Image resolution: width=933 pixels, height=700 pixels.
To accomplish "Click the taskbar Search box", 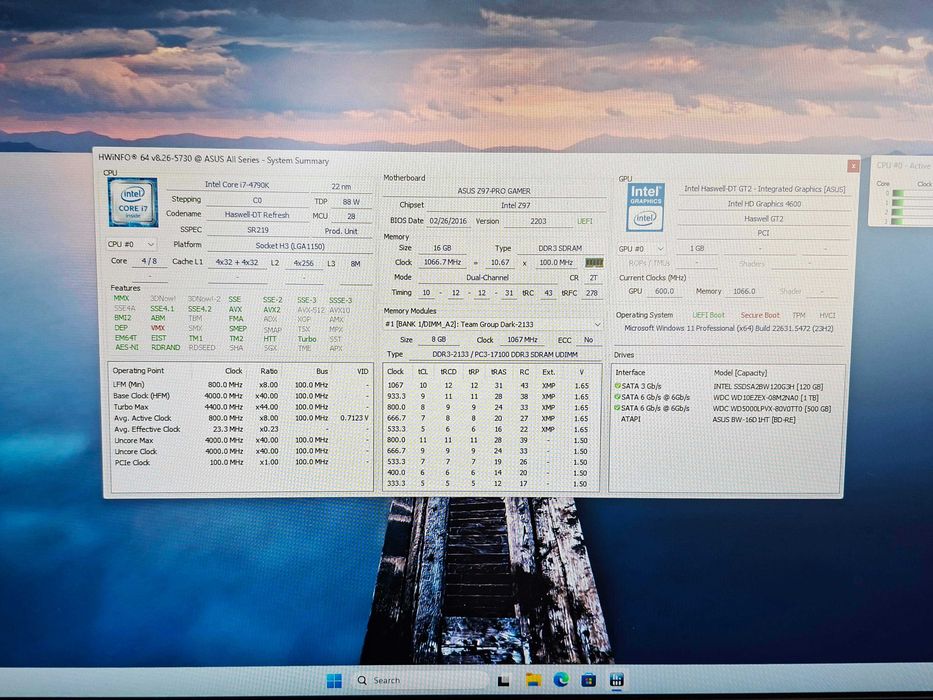I will pyautogui.click(x=419, y=680).
